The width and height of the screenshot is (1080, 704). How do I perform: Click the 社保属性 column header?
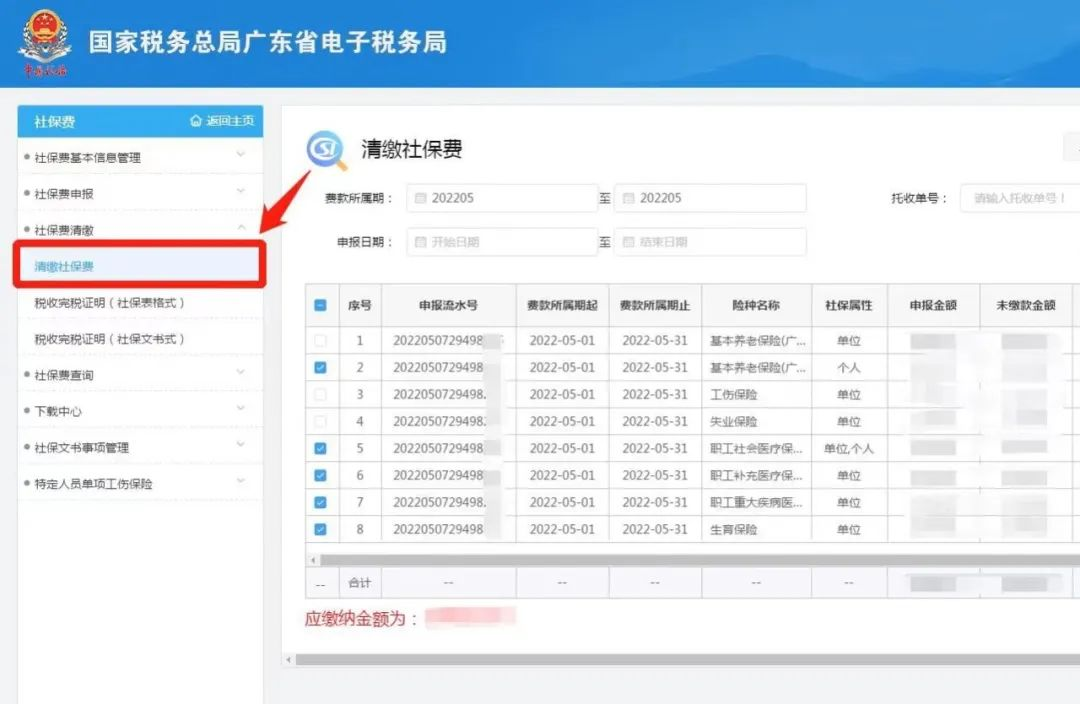pos(849,305)
